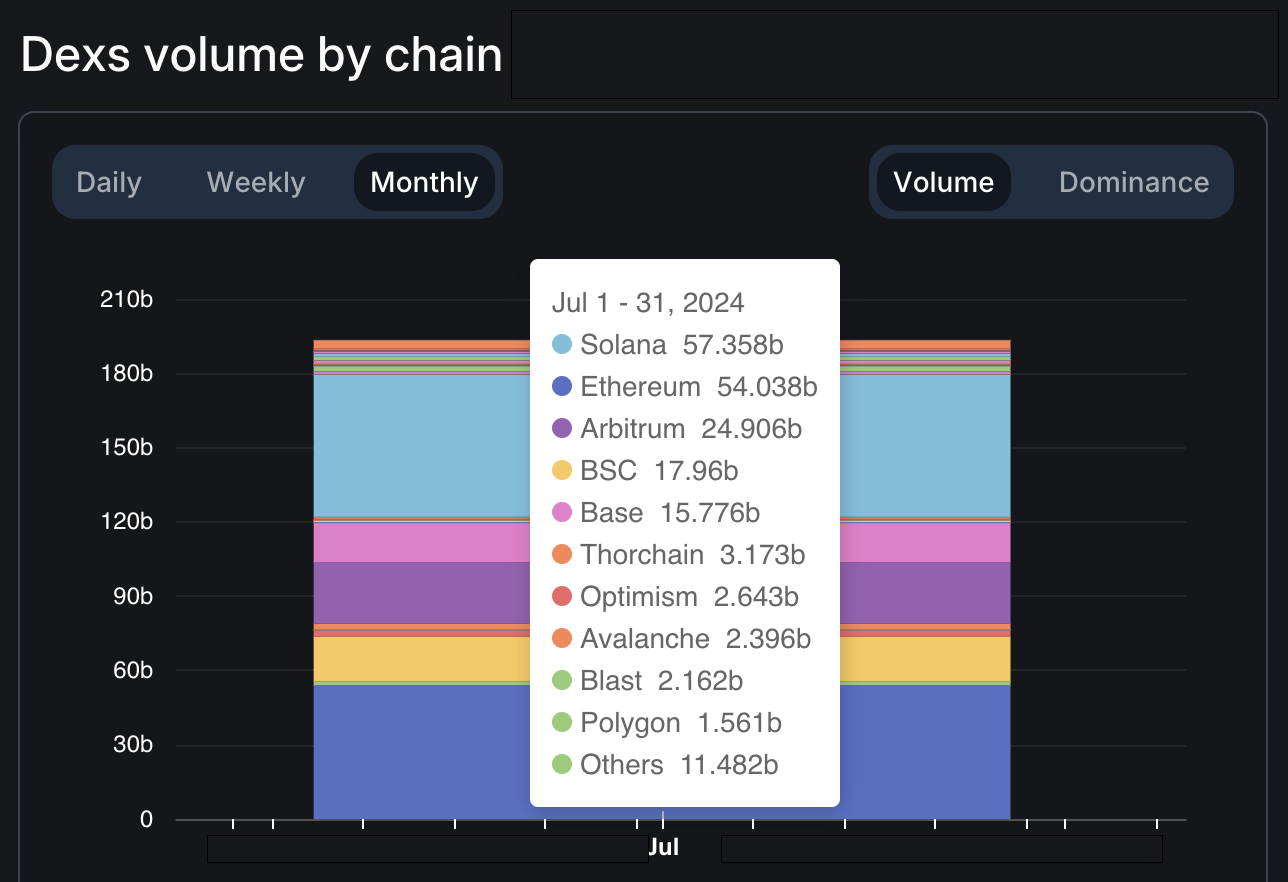Click the pink Base bar segment
This screenshot has width=1288, height=882.
coord(420,542)
